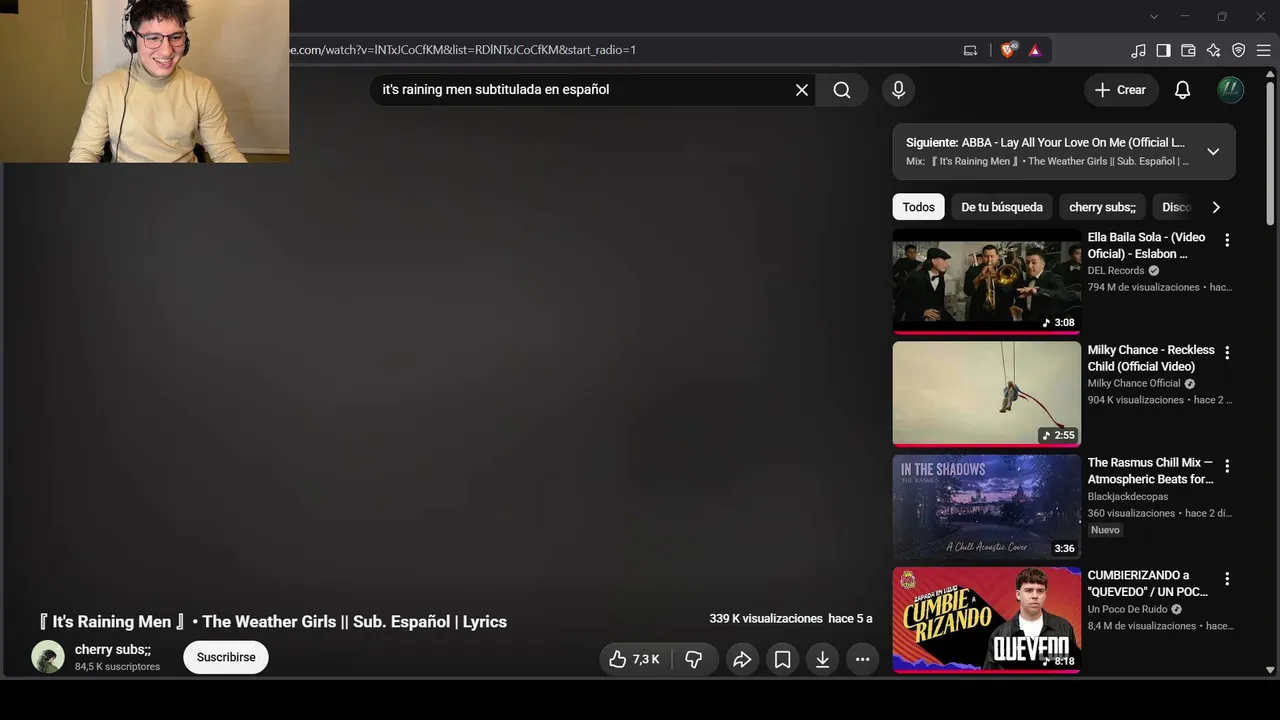
Task: Open YouTube notifications bell
Action: (x=1182, y=90)
